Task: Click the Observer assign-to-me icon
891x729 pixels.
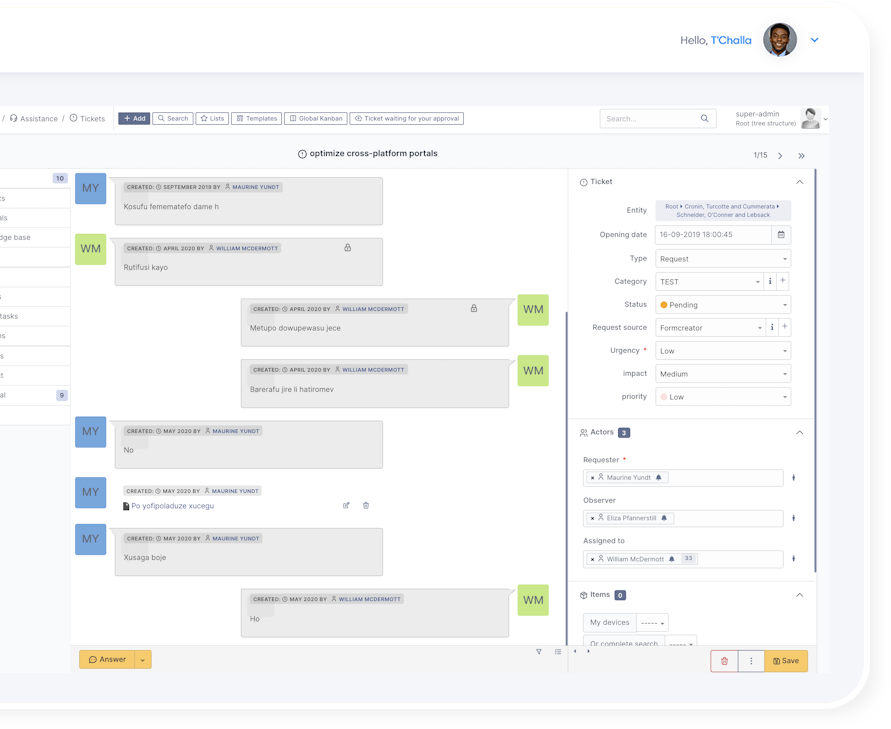Action: 794,518
